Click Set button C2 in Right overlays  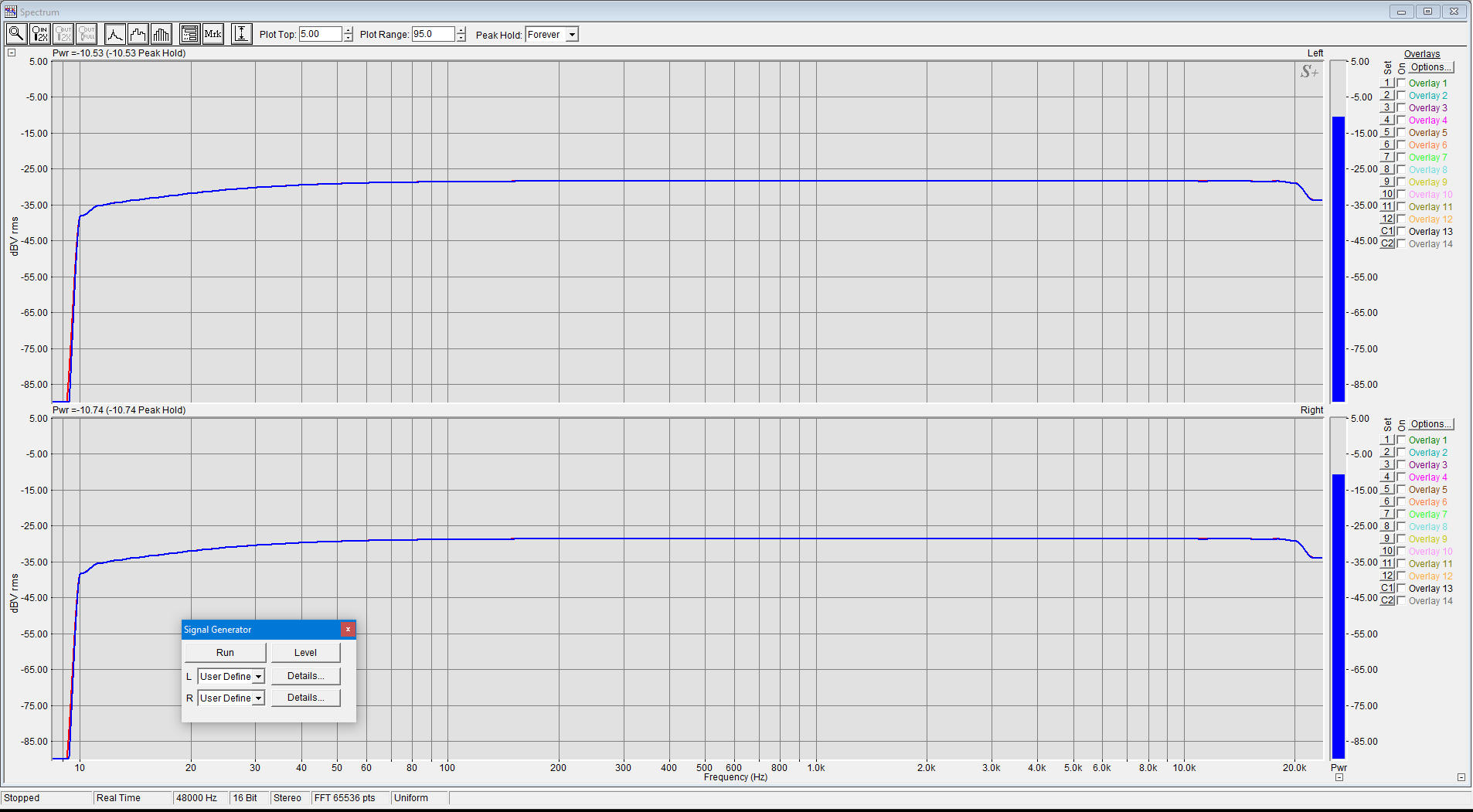(1387, 601)
